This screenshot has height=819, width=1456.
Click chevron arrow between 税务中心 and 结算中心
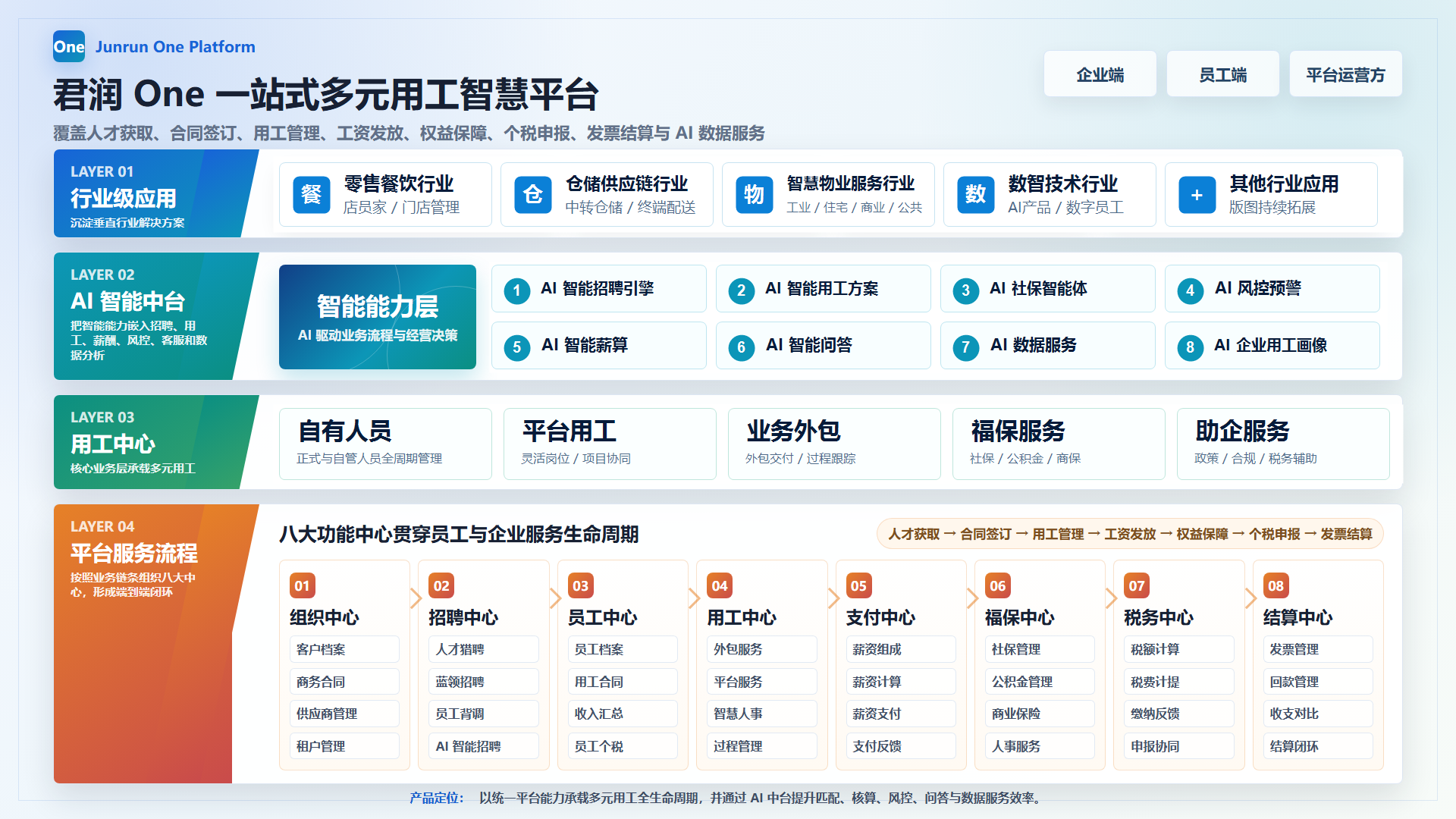click(1250, 598)
